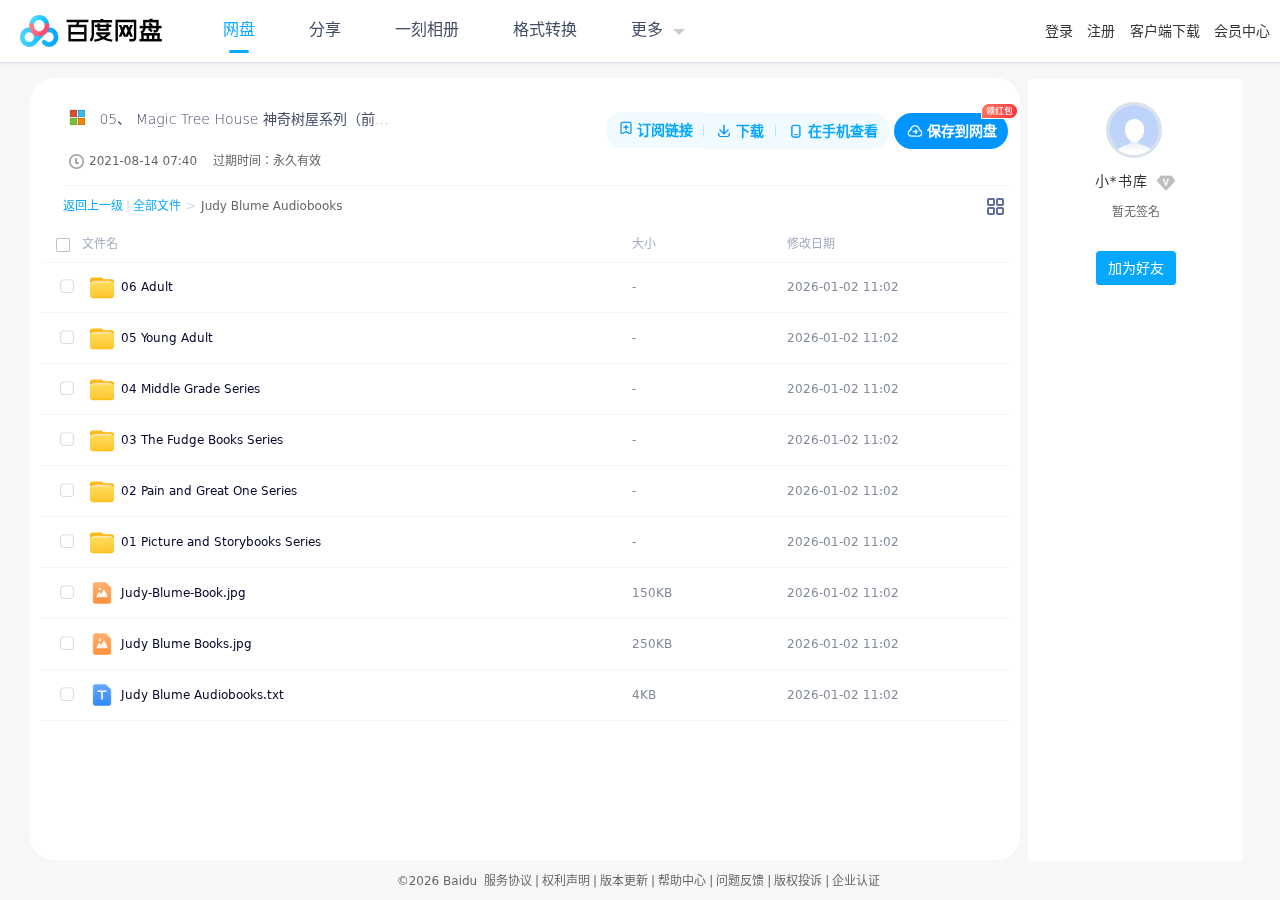Click the clock icon next to share date
The width and height of the screenshot is (1280, 900).
[76, 161]
